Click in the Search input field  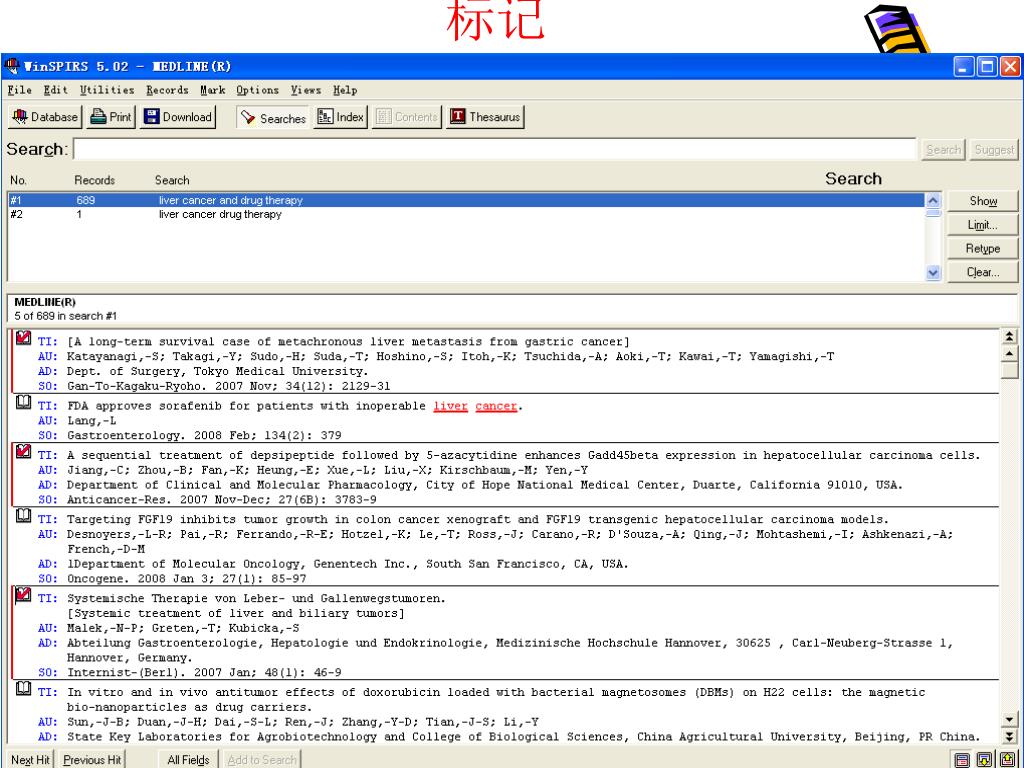point(495,150)
